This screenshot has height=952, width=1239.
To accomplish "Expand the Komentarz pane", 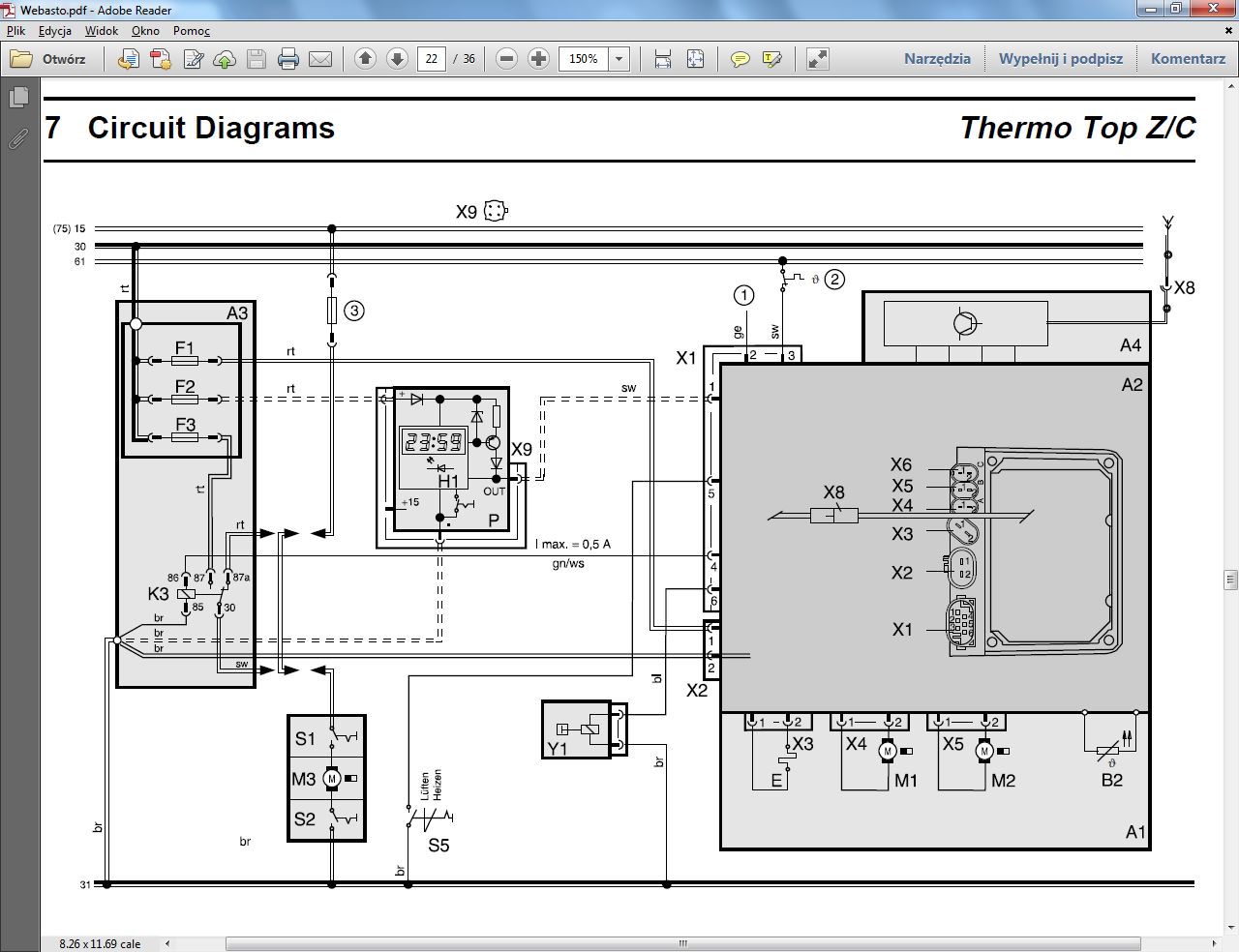I will (x=1188, y=59).
